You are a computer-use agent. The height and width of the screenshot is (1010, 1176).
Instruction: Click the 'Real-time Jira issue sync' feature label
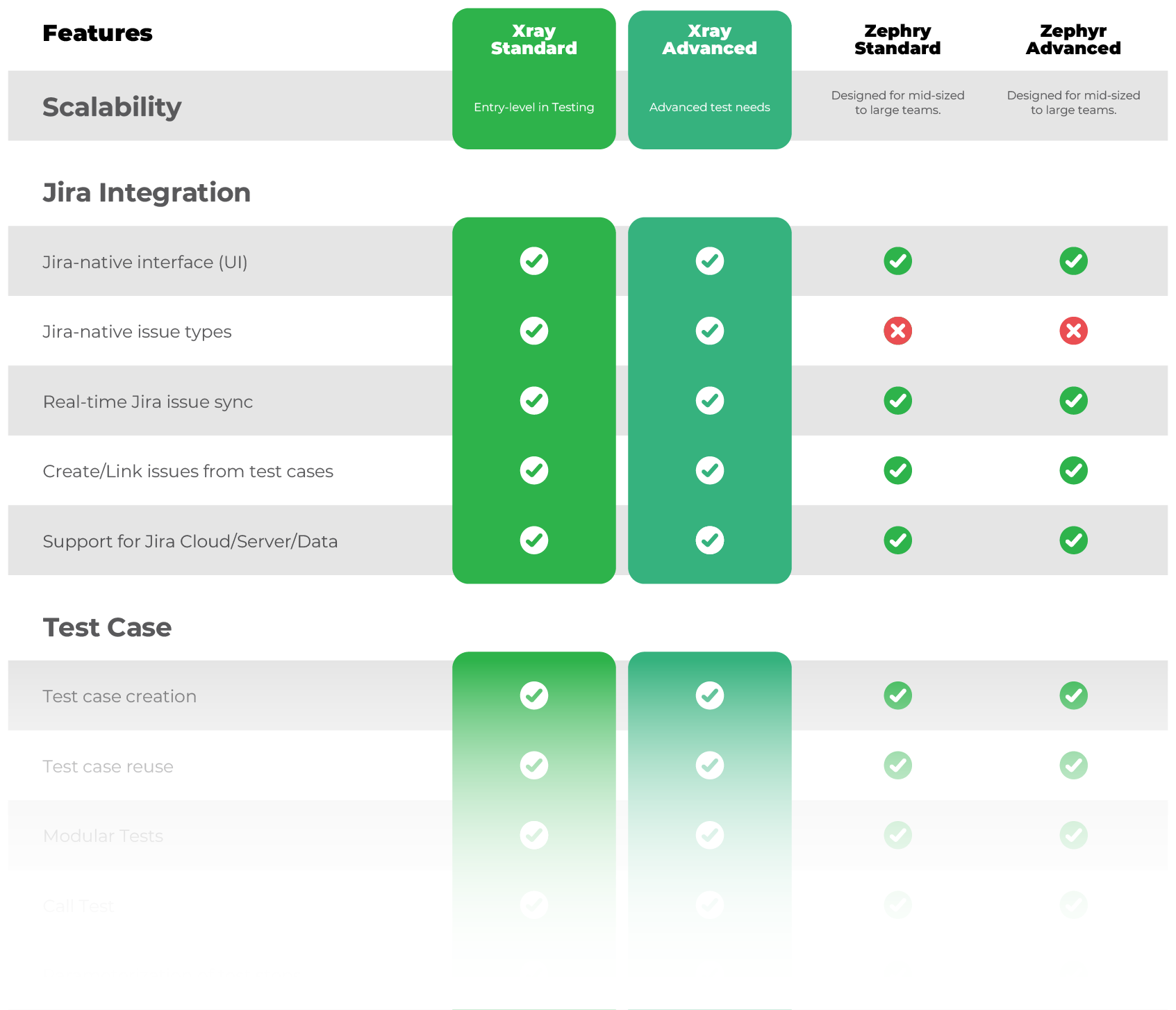(x=148, y=401)
